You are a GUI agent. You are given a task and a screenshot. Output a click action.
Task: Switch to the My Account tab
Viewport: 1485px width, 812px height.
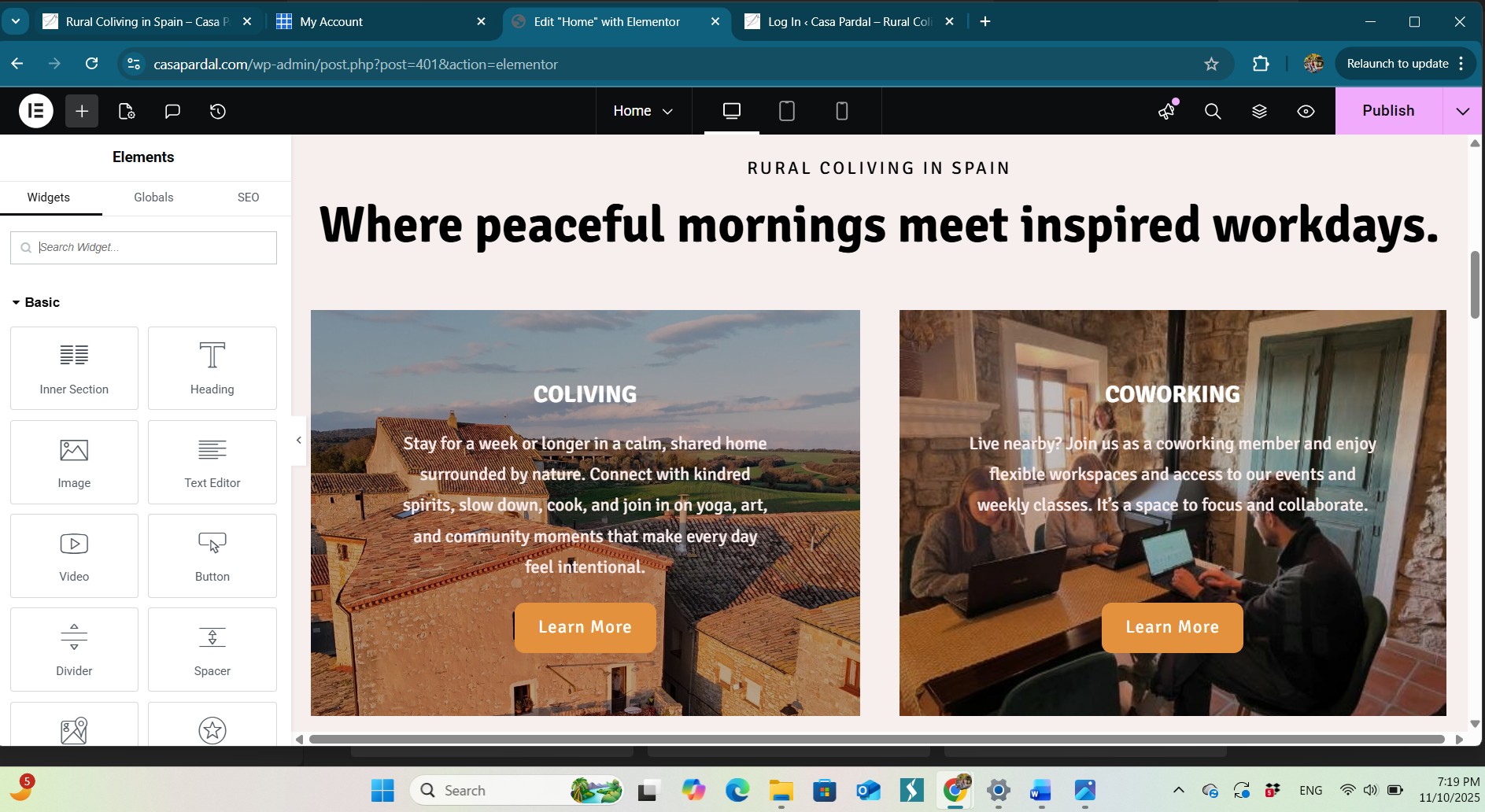pos(382,21)
